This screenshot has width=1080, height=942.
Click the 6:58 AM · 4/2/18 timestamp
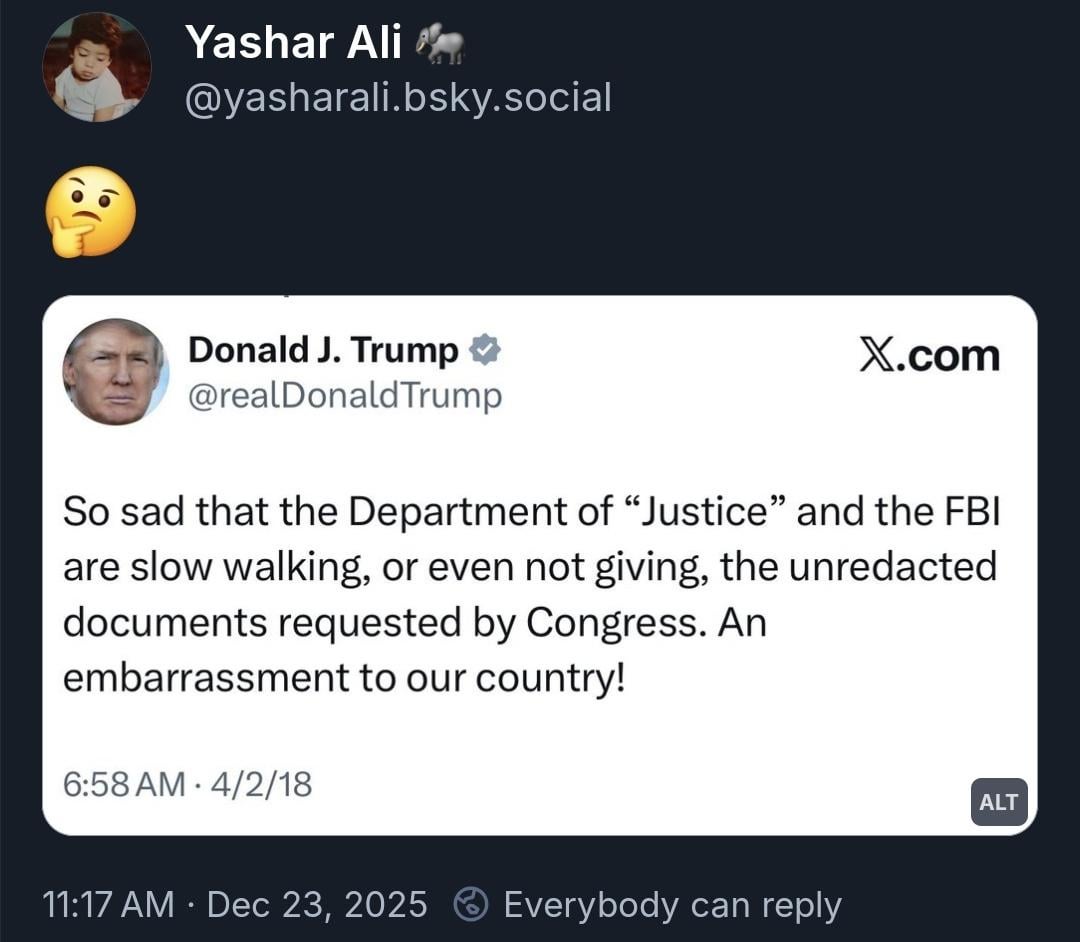[188, 784]
